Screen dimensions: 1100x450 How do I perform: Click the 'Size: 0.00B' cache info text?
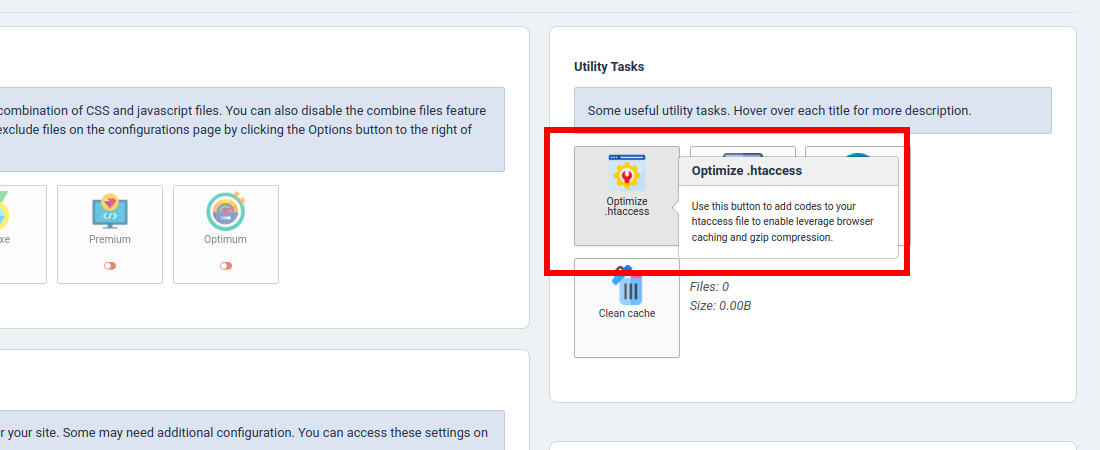[720, 306]
